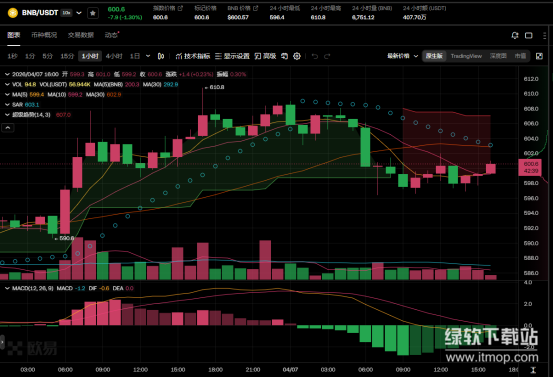The height and width of the screenshot is (377, 553).
Task: Collapse the indicator legend list
Action: tap(8, 128)
